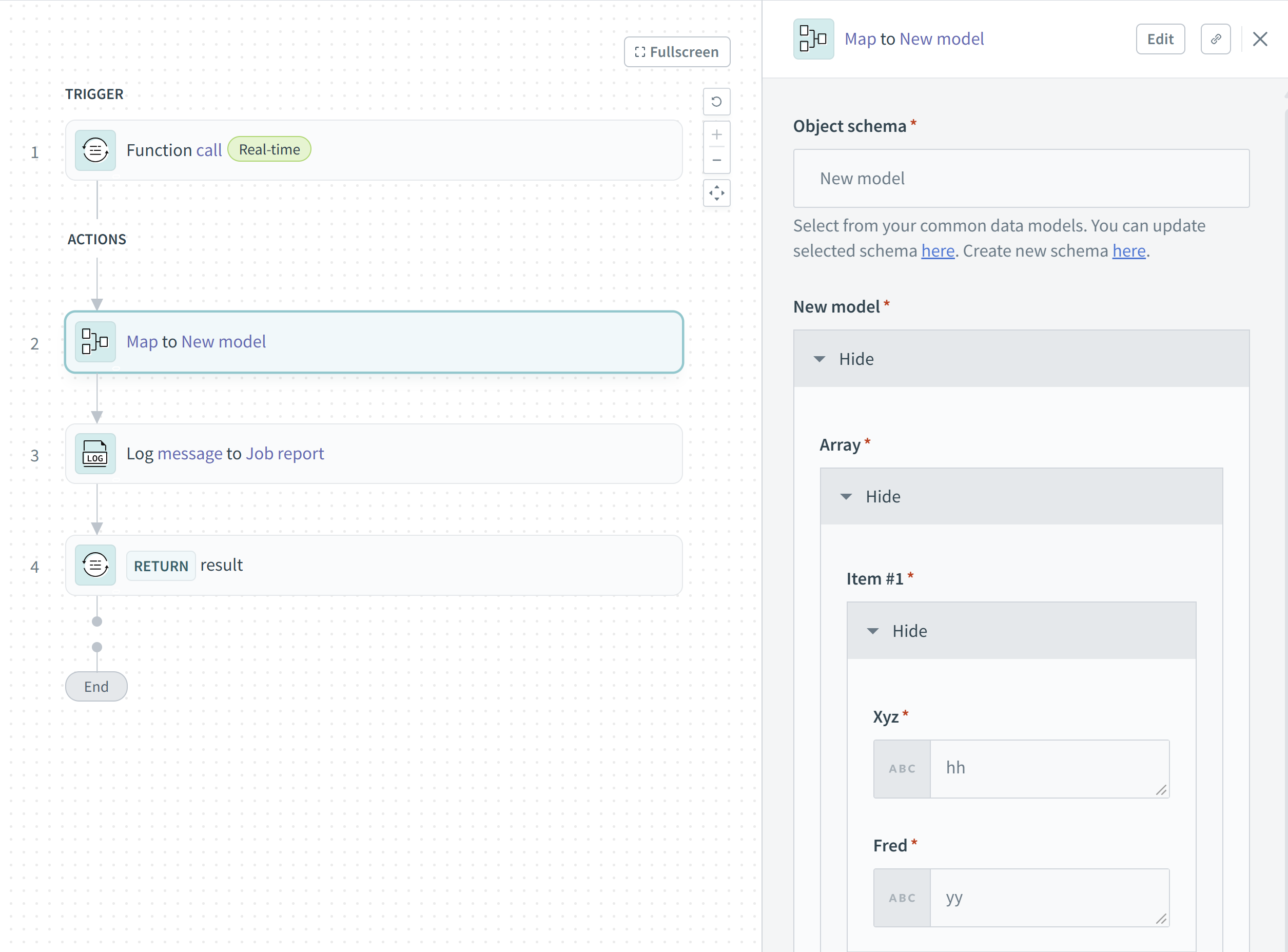Click the 'call' text in the trigger step

click(209, 150)
